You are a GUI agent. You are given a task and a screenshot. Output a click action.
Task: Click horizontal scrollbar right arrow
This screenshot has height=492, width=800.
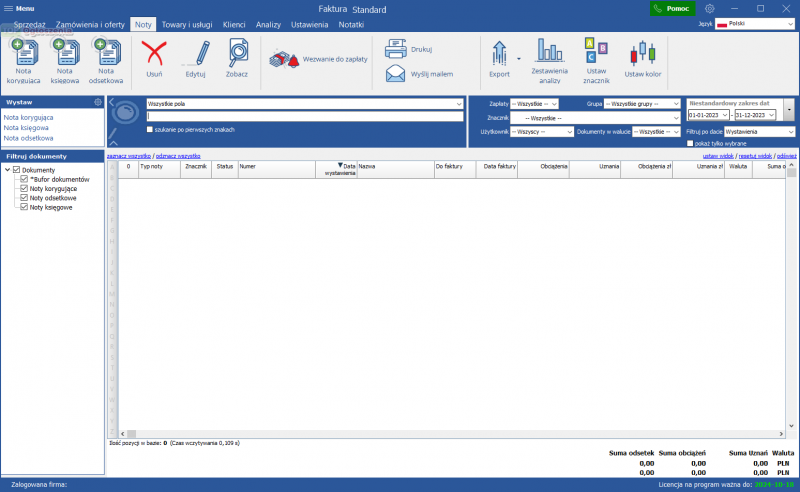(x=781, y=433)
